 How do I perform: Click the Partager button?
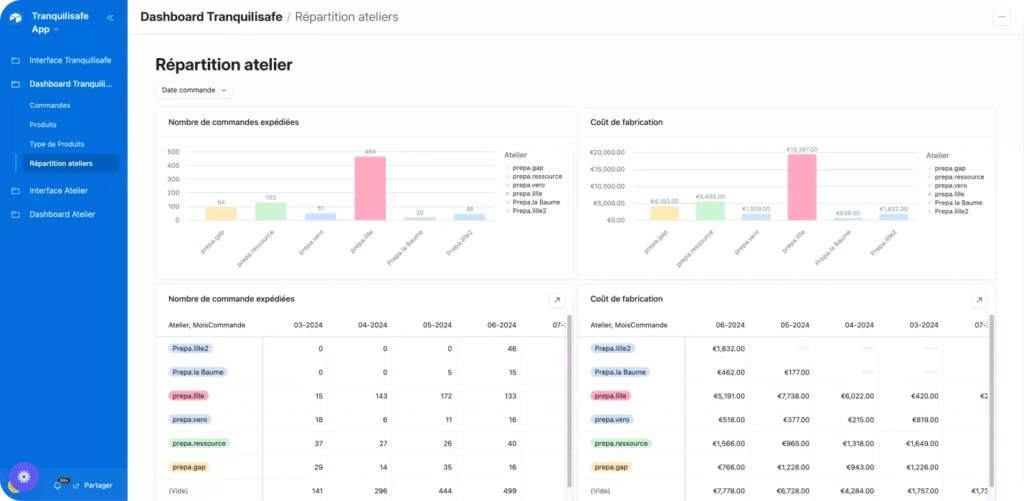click(x=92, y=485)
